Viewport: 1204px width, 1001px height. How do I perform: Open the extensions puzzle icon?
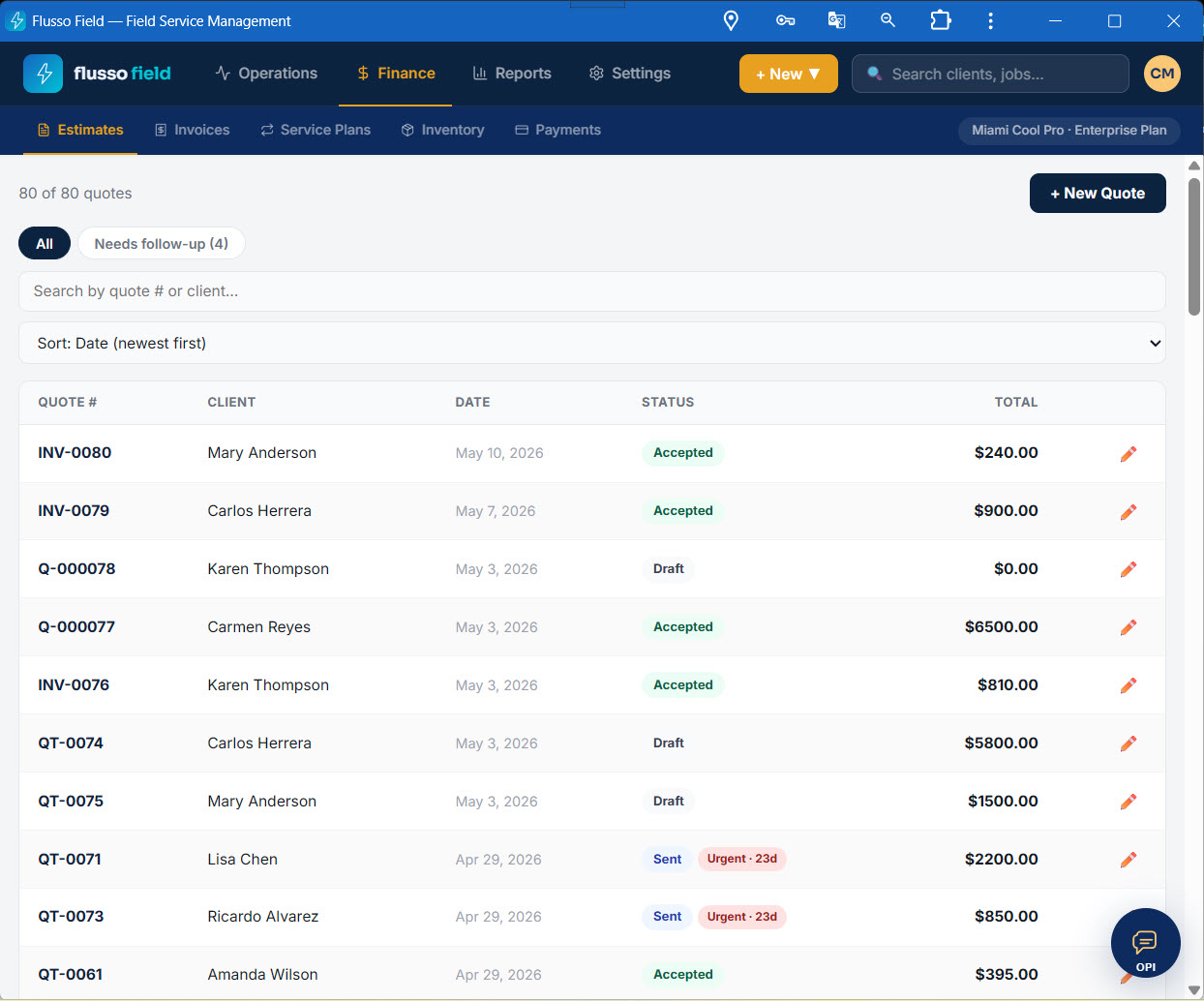tap(940, 20)
